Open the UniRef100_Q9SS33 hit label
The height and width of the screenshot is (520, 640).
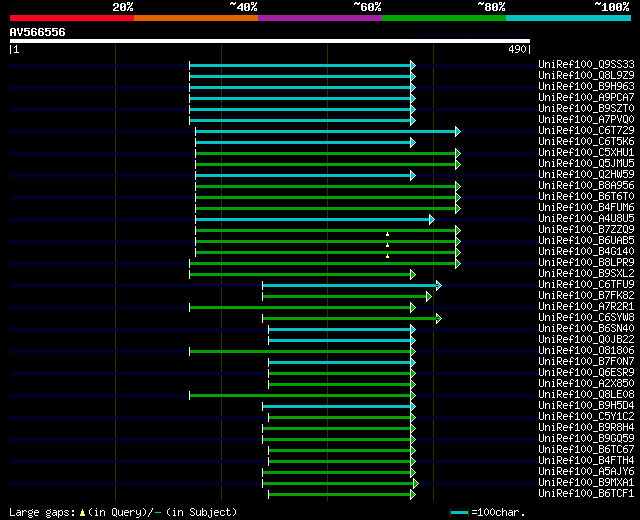[586, 64]
